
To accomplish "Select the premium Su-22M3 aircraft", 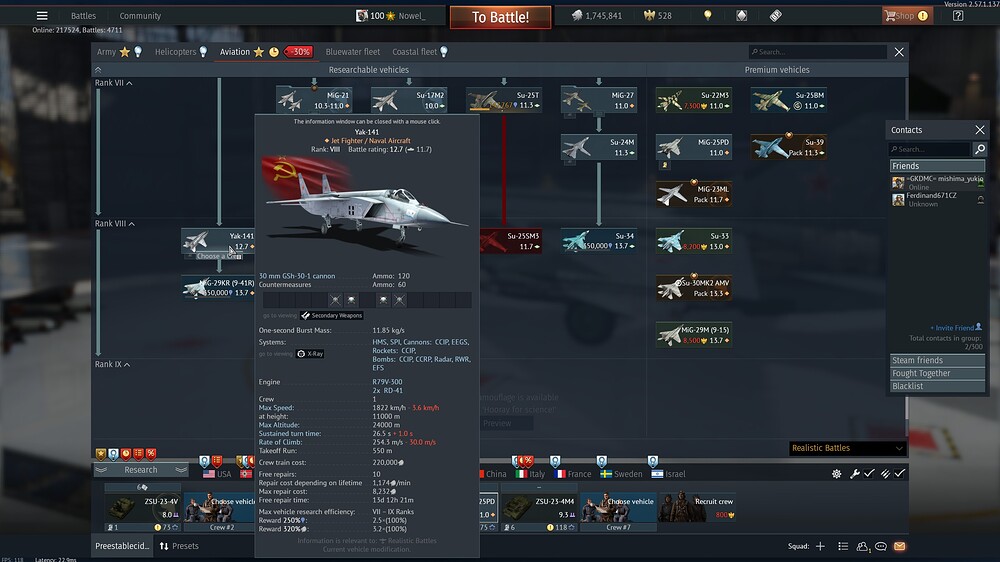I will [x=694, y=100].
